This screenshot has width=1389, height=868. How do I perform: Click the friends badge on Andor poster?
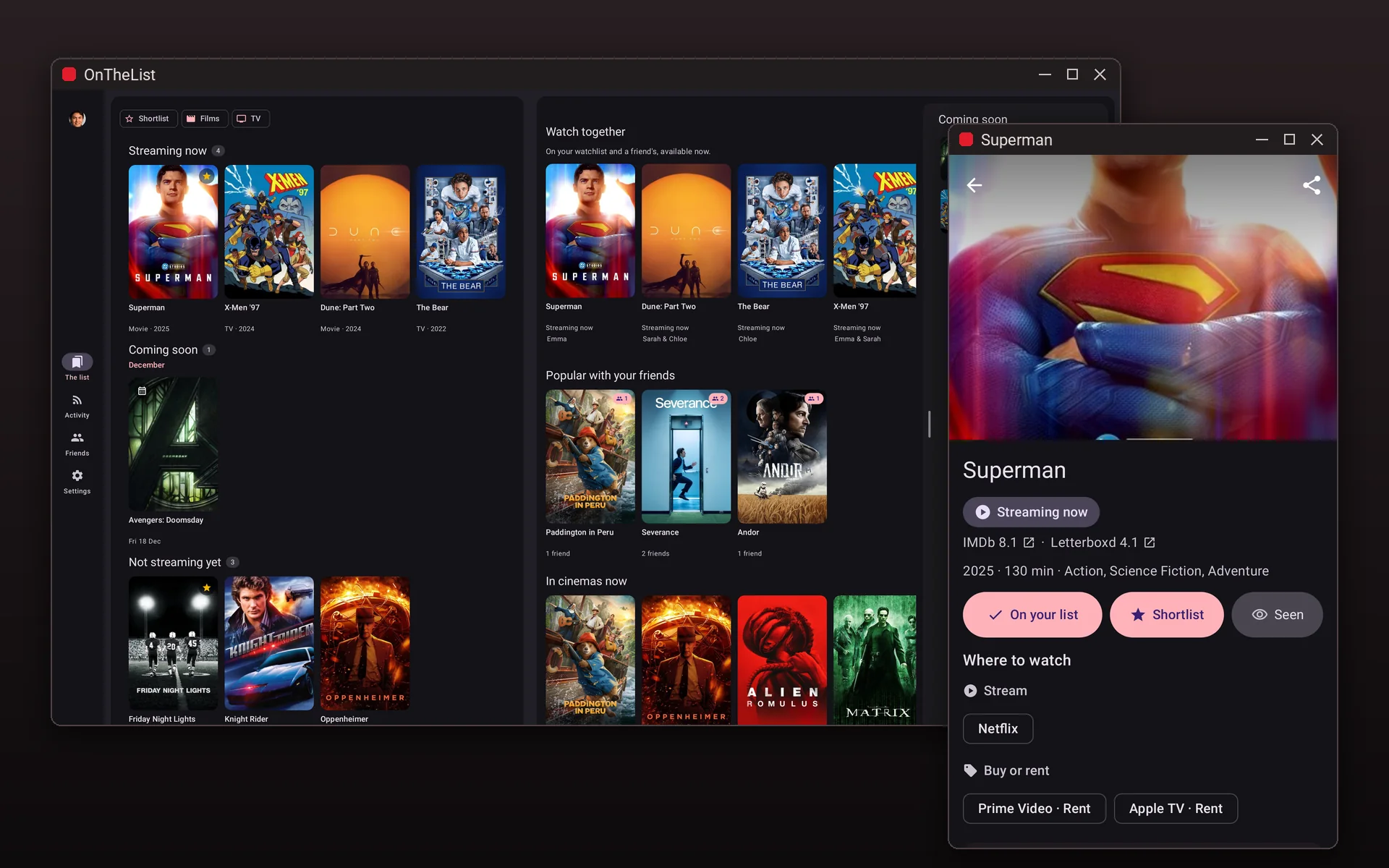pyautogui.click(x=814, y=399)
